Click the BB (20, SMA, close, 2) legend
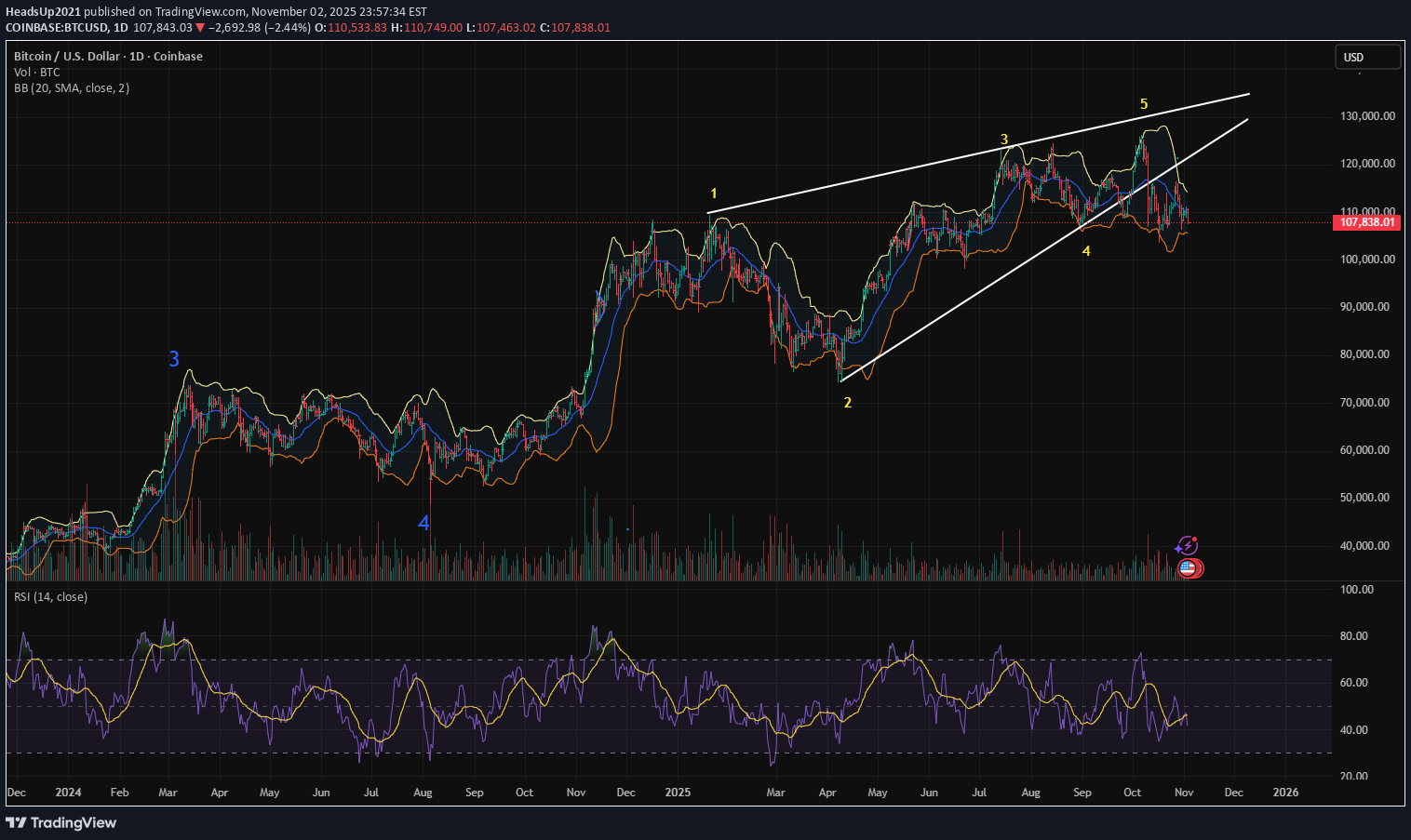1411x840 pixels. click(72, 88)
